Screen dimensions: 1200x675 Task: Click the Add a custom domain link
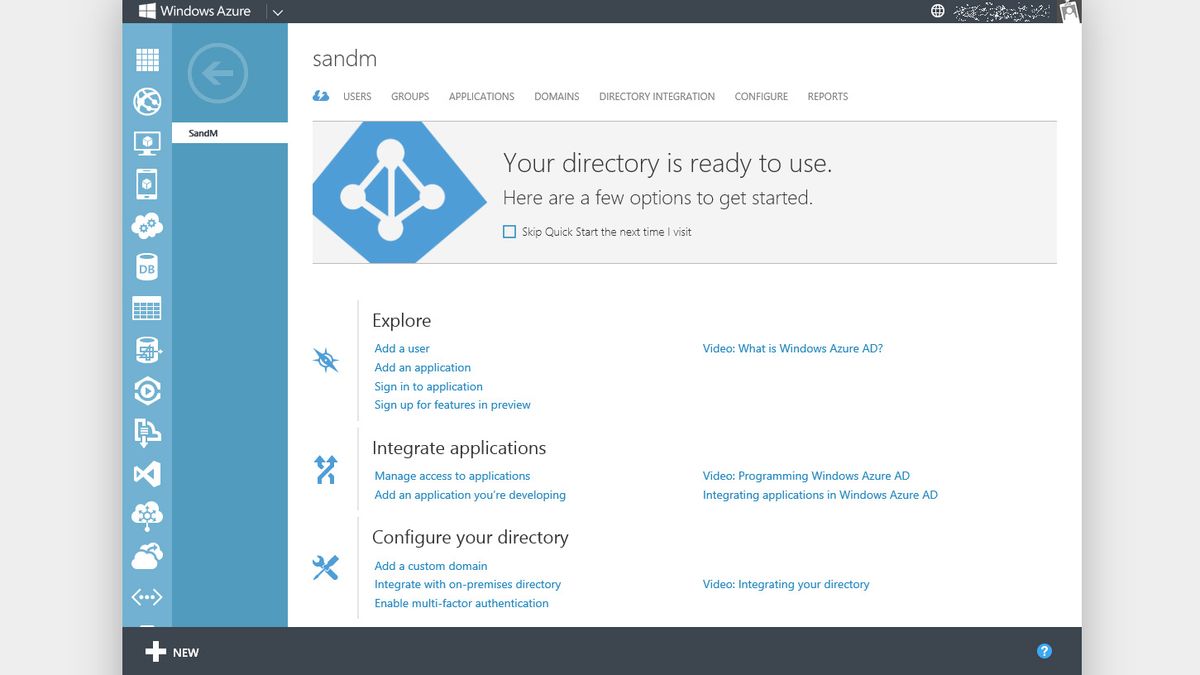tap(431, 565)
